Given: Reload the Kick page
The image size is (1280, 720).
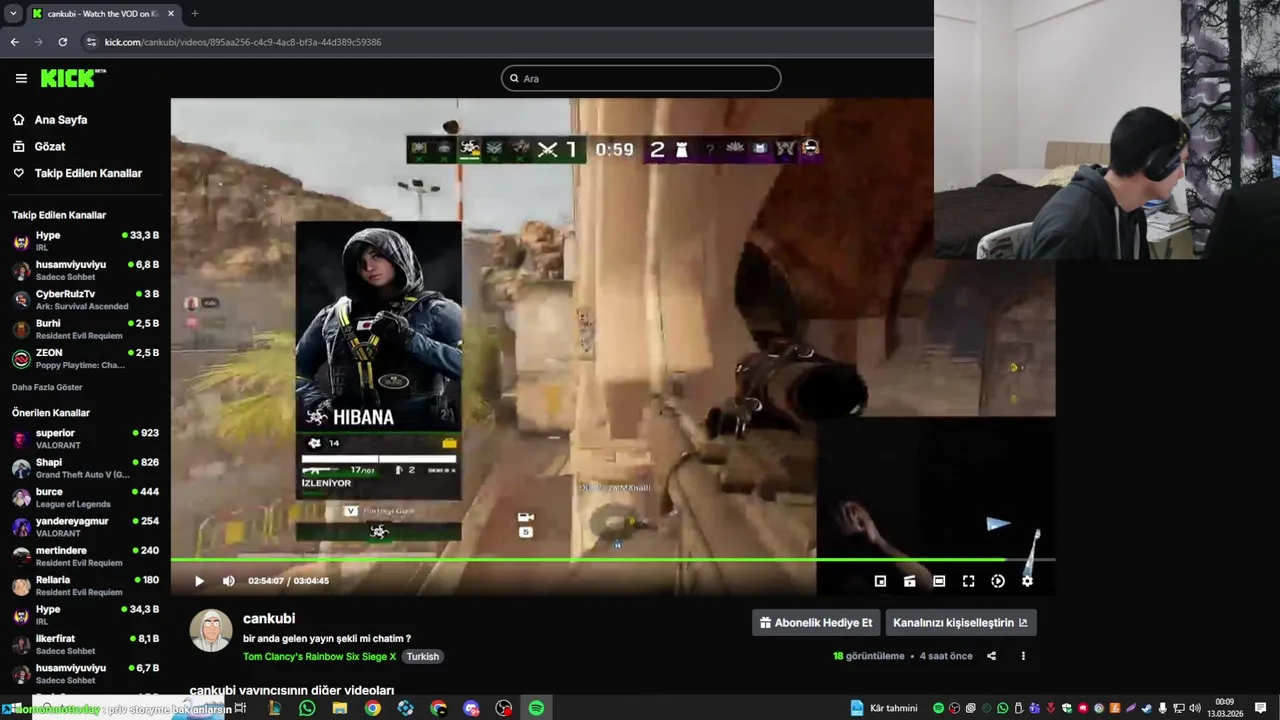Looking at the screenshot, I should [62, 42].
